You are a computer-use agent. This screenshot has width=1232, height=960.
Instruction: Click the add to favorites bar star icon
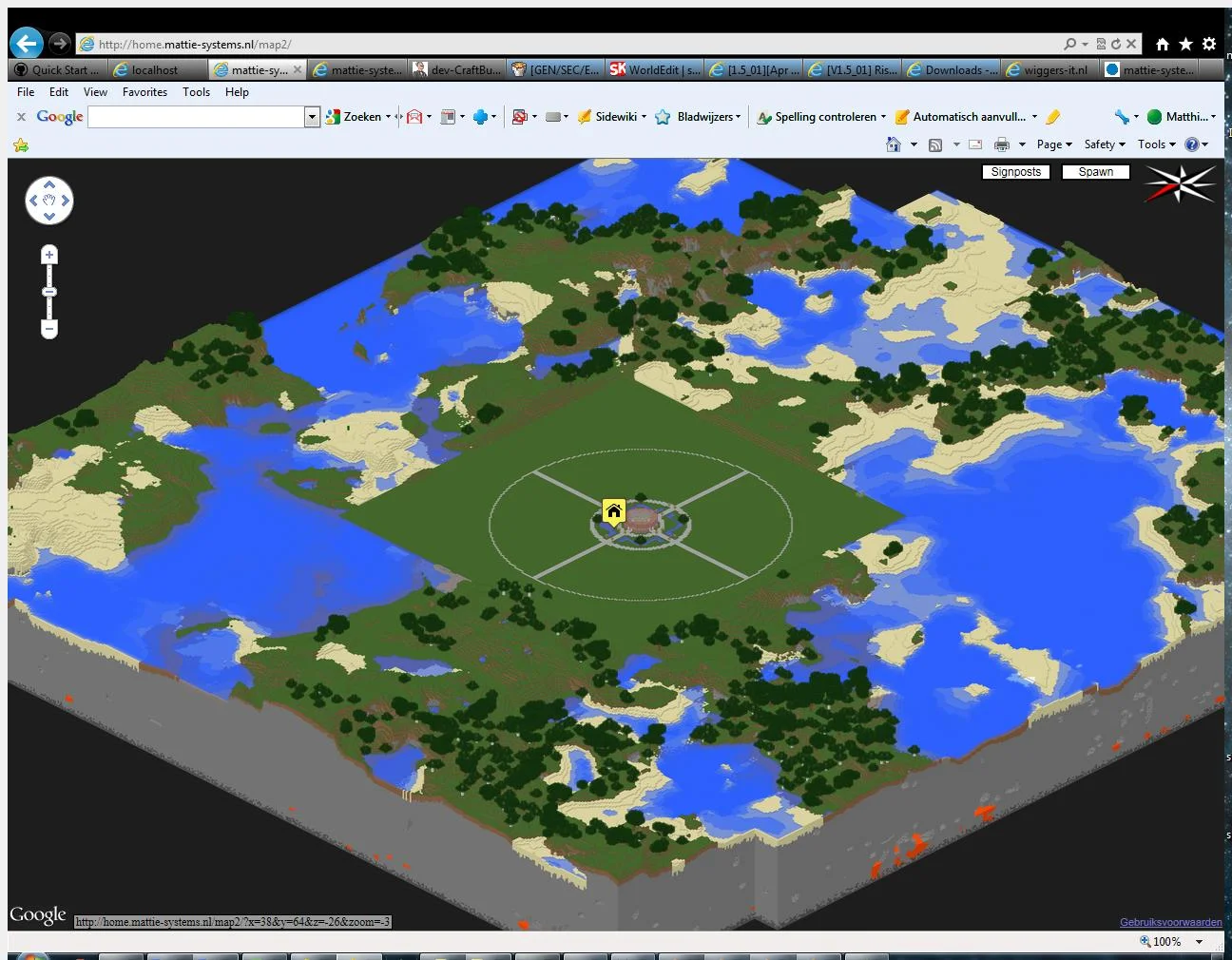tap(21, 144)
